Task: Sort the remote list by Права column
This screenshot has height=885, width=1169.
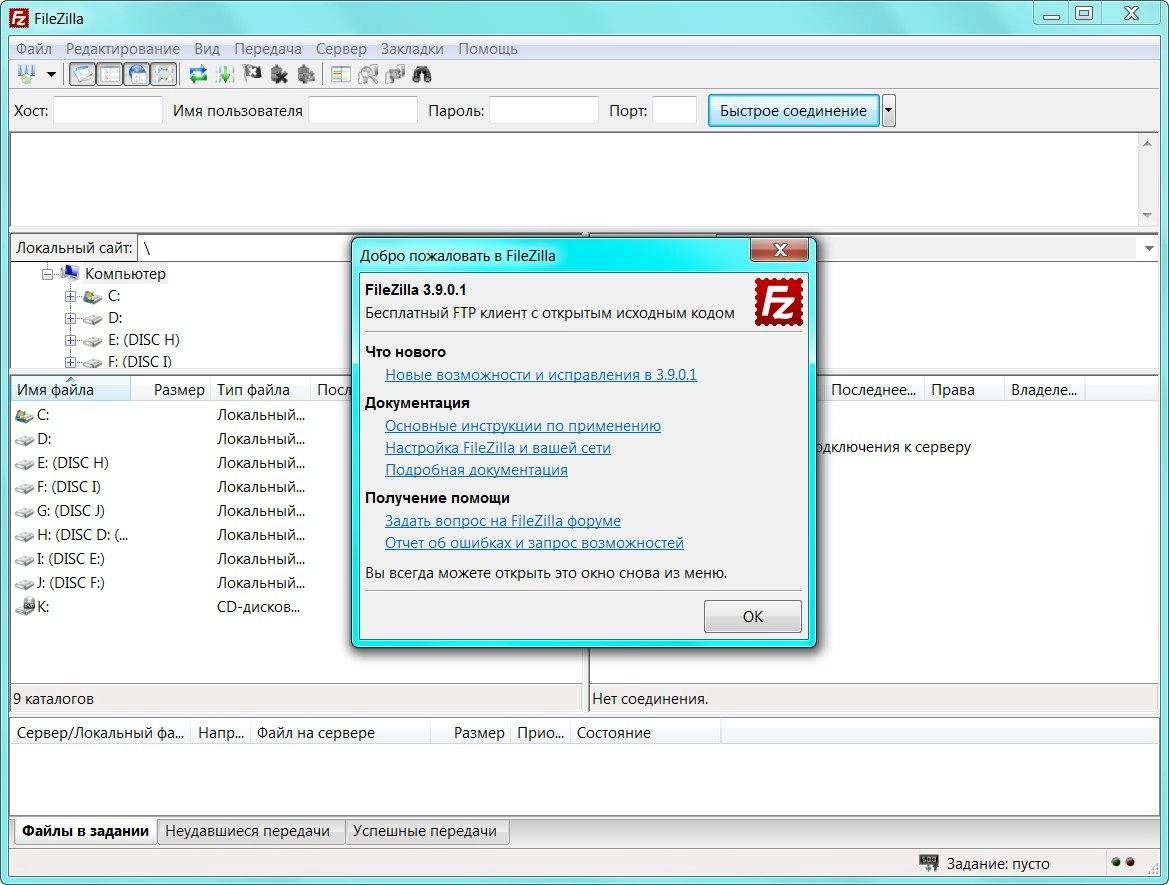Action: coord(963,389)
